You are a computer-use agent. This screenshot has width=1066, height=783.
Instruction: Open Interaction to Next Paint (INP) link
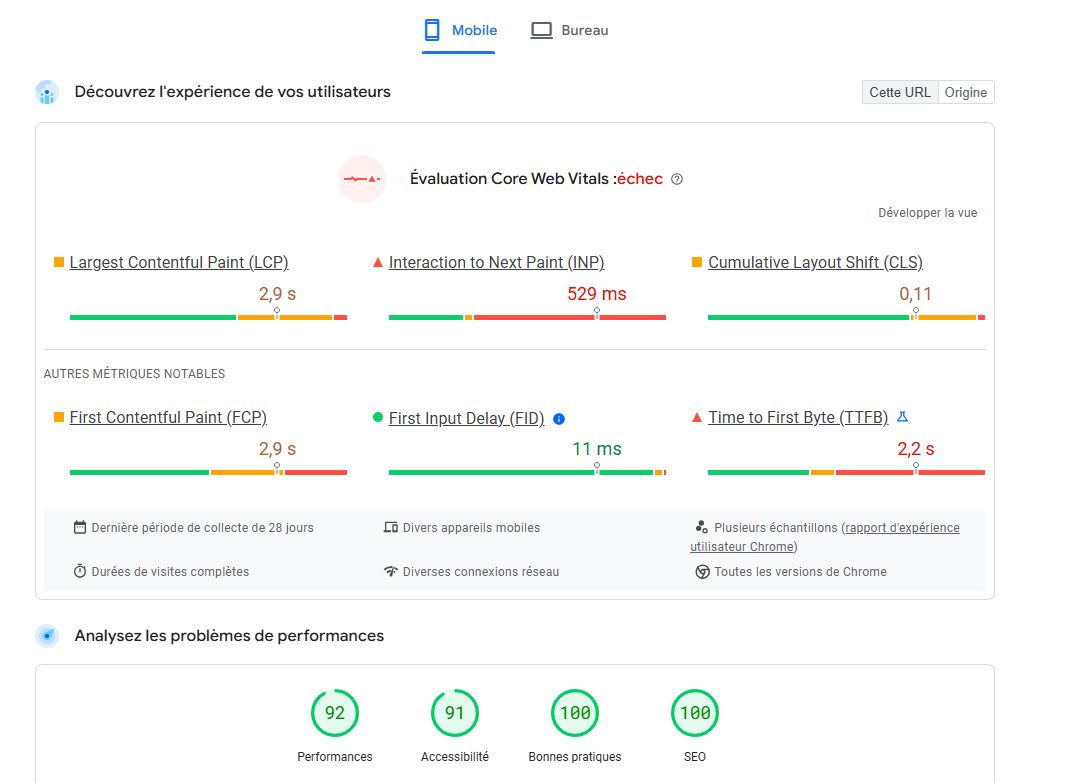[496, 262]
